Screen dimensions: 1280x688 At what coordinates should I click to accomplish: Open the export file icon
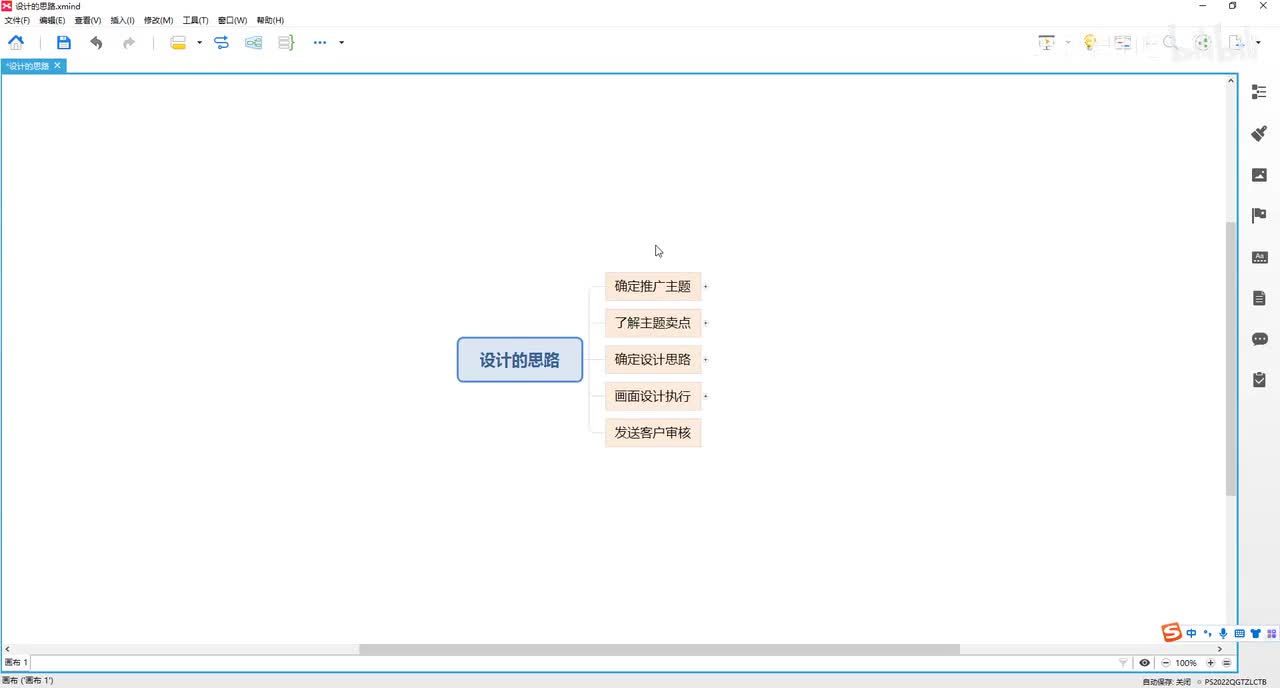point(1238,42)
